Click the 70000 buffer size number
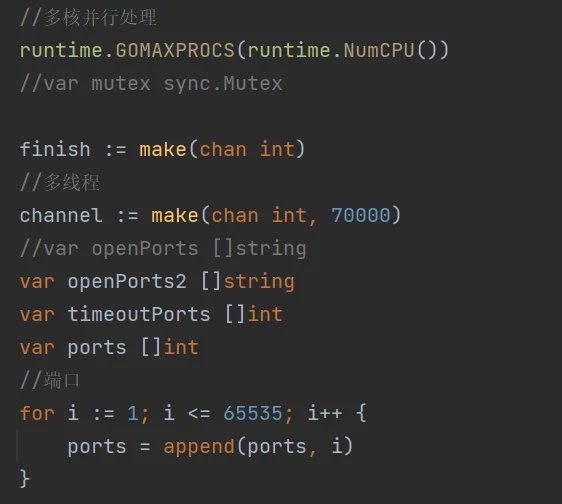Image resolution: width=562 pixels, height=504 pixels. [x=361, y=215]
